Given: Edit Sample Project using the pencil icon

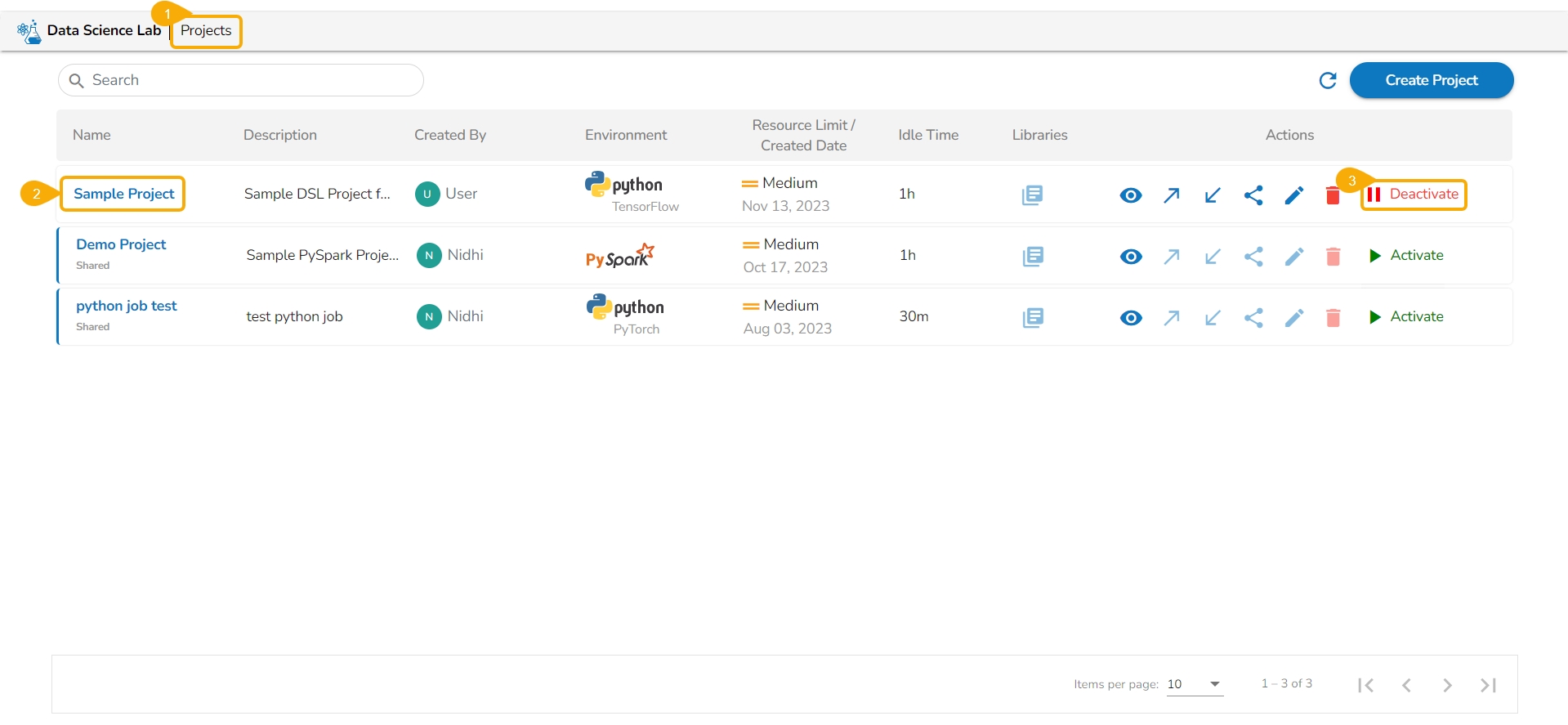Looking at the screenshot, I should coord(1294,195).
